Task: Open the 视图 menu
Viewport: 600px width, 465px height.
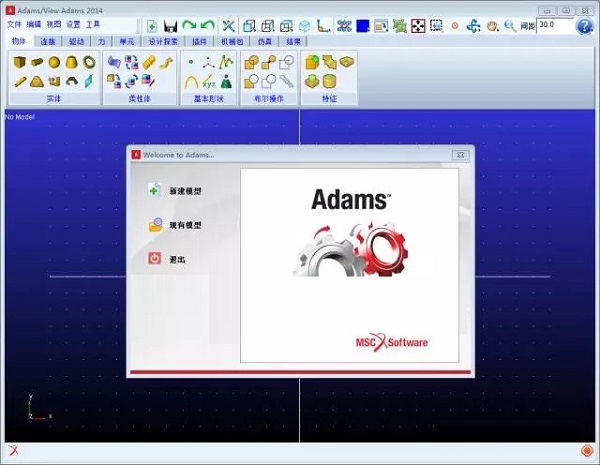Action: (54, 24)
